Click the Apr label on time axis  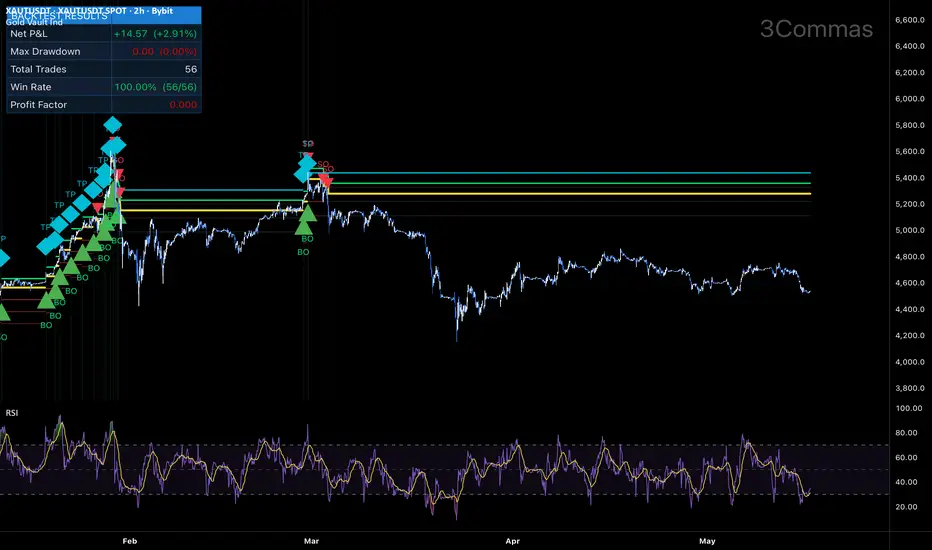tap(512, 541)
